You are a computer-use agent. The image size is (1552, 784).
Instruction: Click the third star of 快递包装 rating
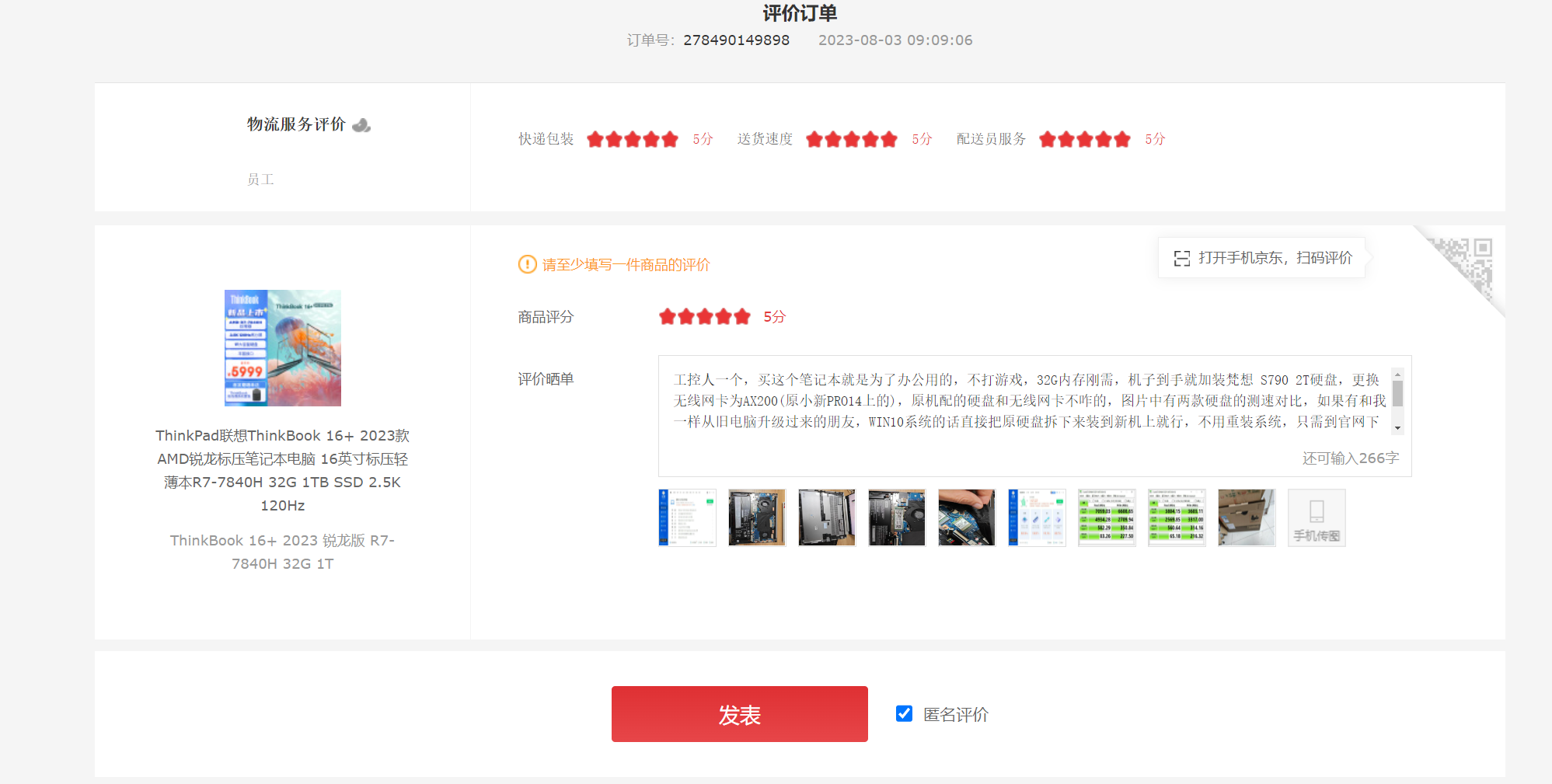pyautogui.click(x=633, y=139)
